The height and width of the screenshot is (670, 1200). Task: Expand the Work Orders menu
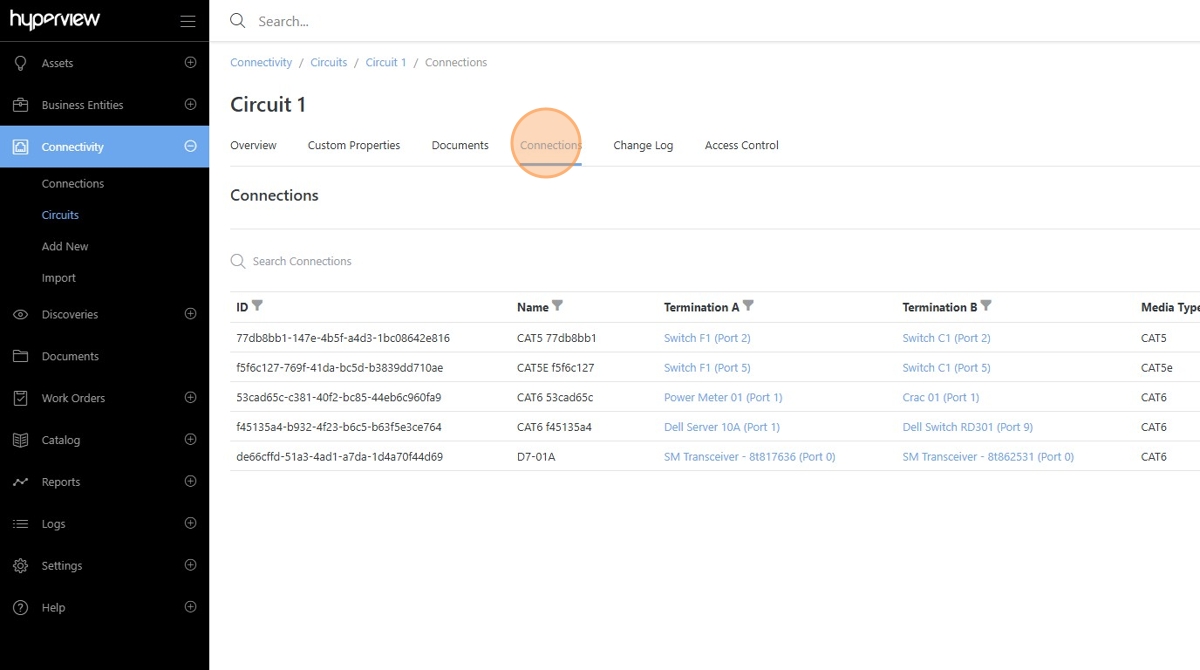coord(190,398)
